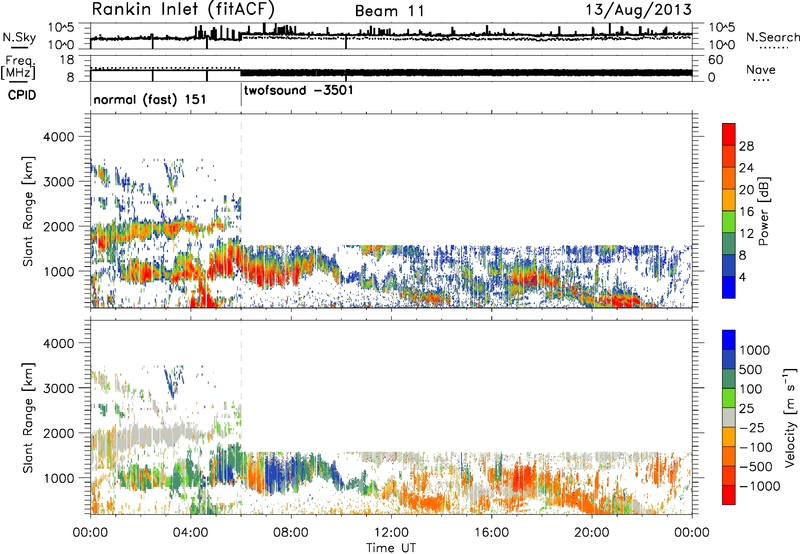Click the red top of the power colorbar

[x=729, y=134]
